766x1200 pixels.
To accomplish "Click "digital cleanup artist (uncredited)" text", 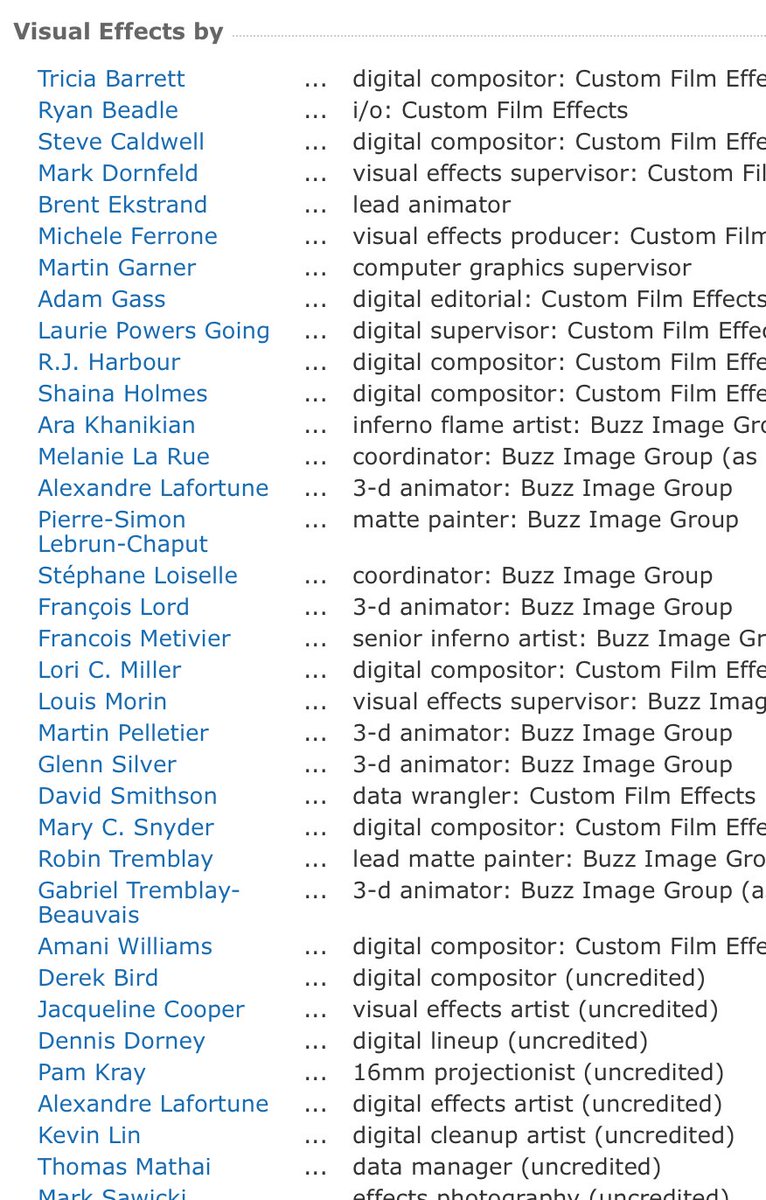I will [x=543, y=1136].
